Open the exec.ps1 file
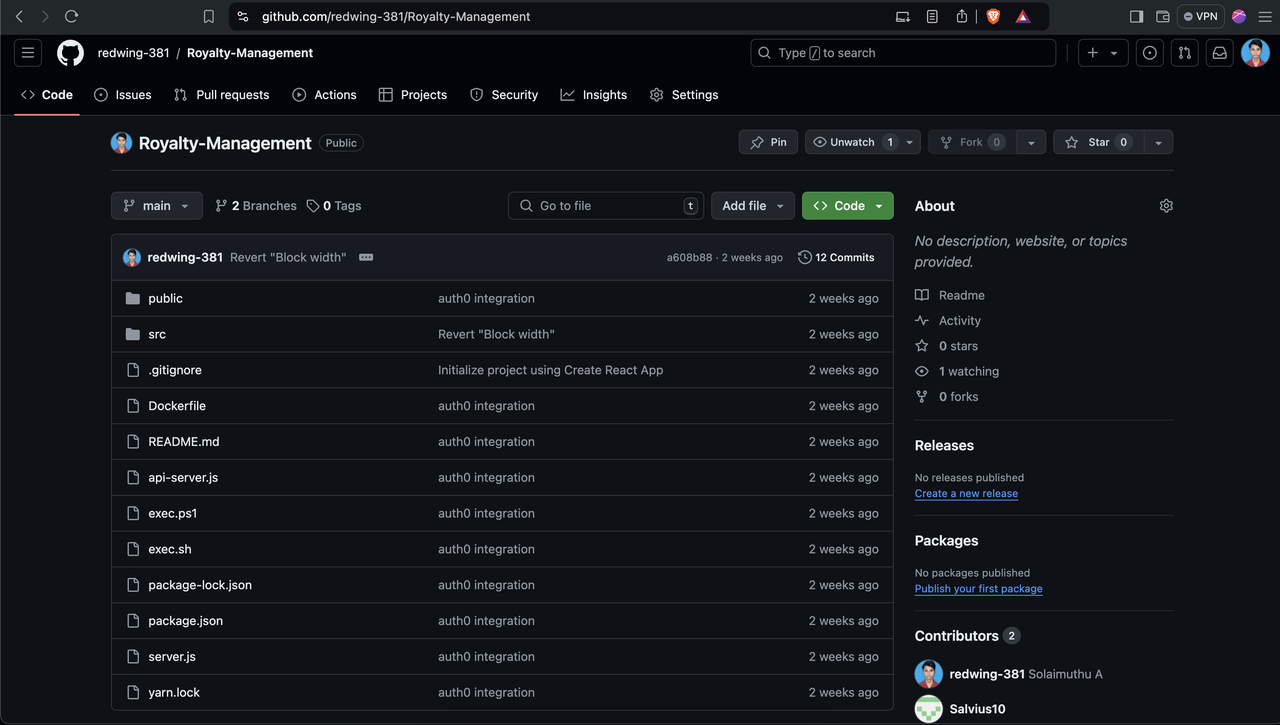Image resolution: width=1280 pixels, height=725 pixels. click(x=173, y=513)
